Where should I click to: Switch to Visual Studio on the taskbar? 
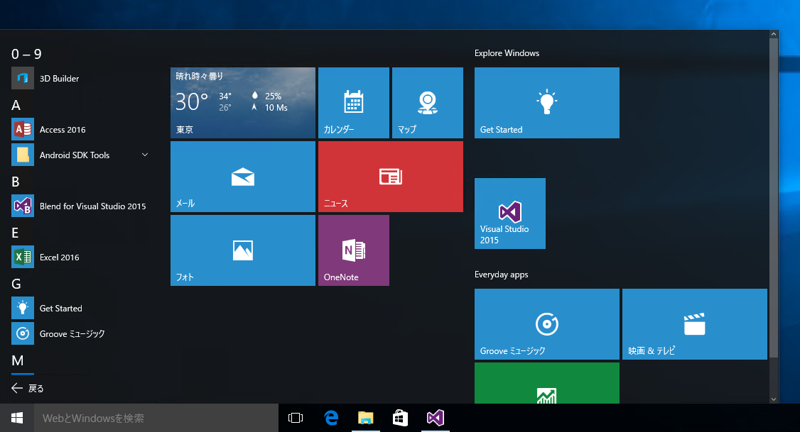(435, 418)
